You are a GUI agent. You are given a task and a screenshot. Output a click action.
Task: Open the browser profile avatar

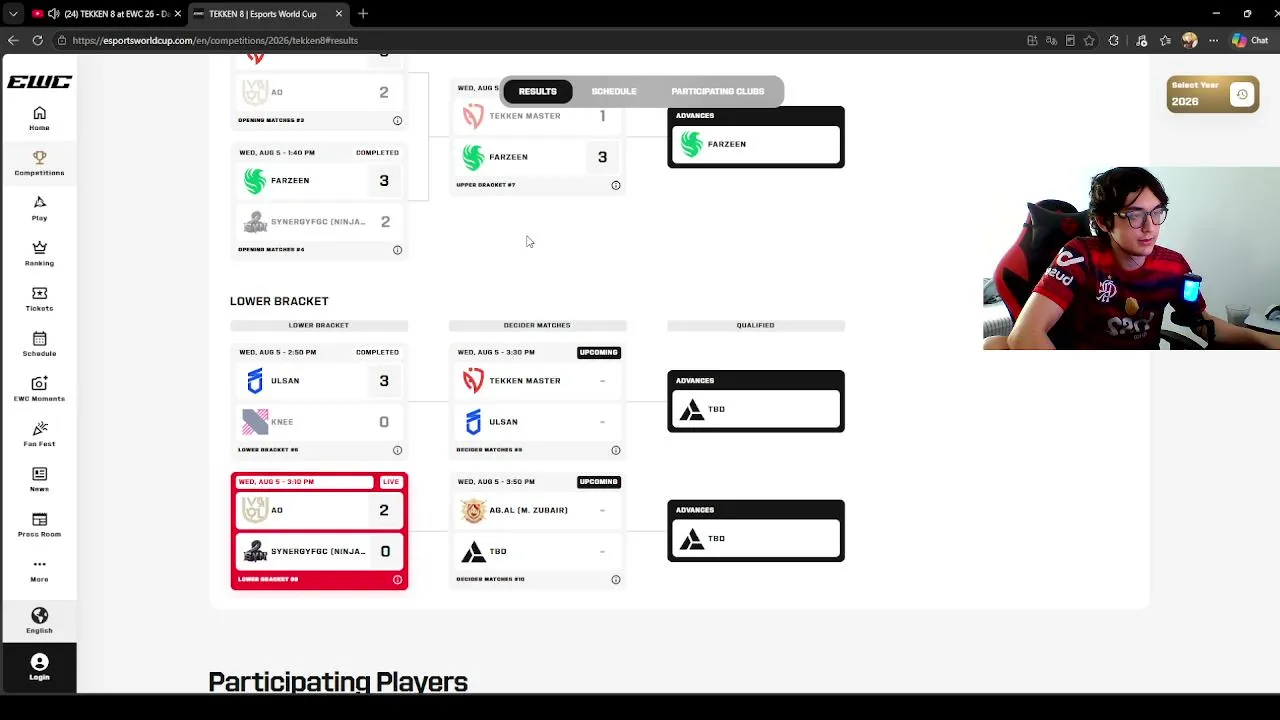tap(1189, 40)
